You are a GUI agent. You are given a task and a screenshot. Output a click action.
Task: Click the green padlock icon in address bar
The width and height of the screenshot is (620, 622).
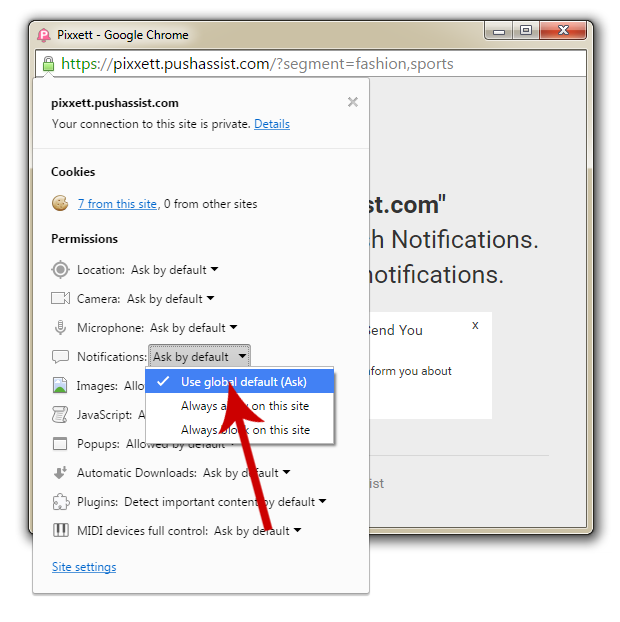point(48,63)
